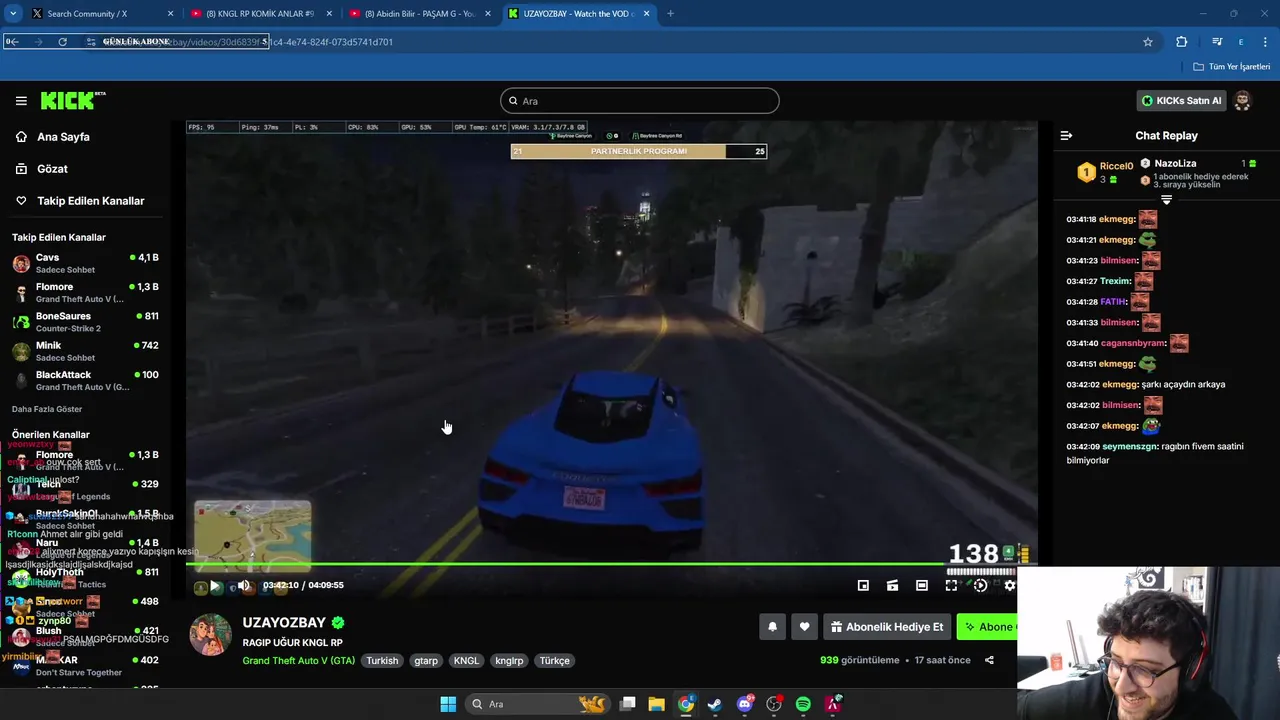Open playback speed control

click(x=980, y=586)
